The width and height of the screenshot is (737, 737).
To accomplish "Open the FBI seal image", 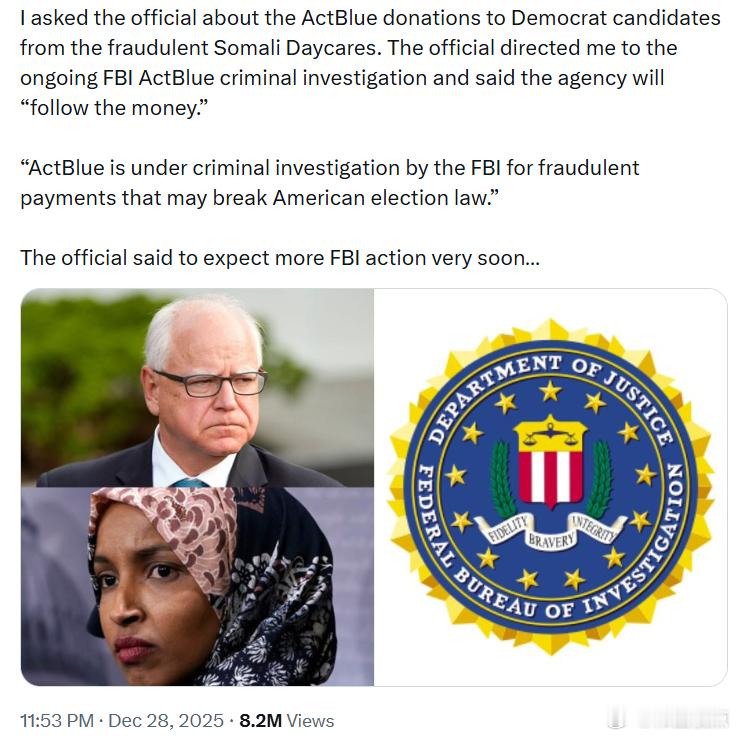I will click(x=550, y=487).
